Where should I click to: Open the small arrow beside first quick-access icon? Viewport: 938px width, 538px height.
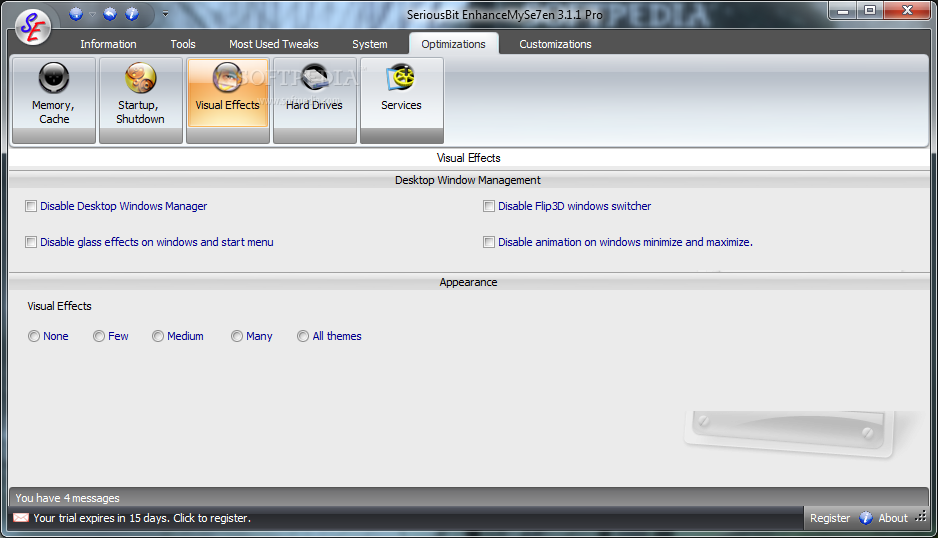[92, 14]
